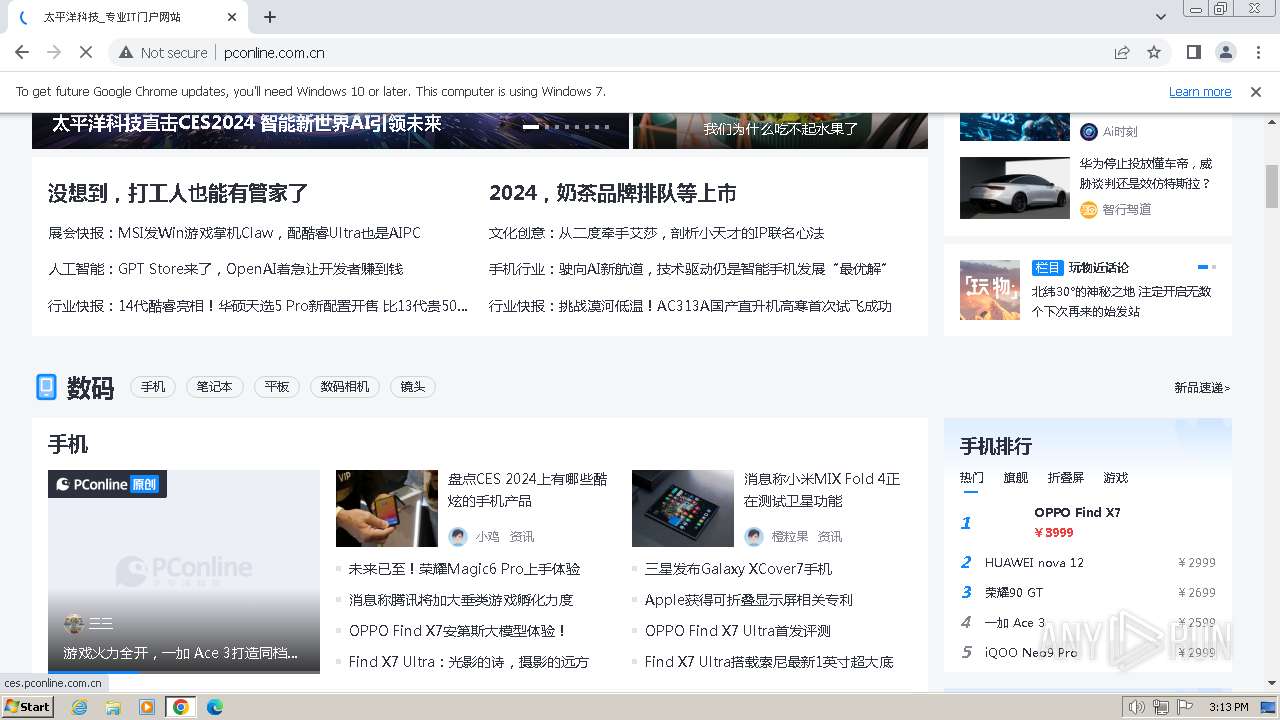Toggle the browser side panel icon

pyautogui.click(x=1193, y=52)
